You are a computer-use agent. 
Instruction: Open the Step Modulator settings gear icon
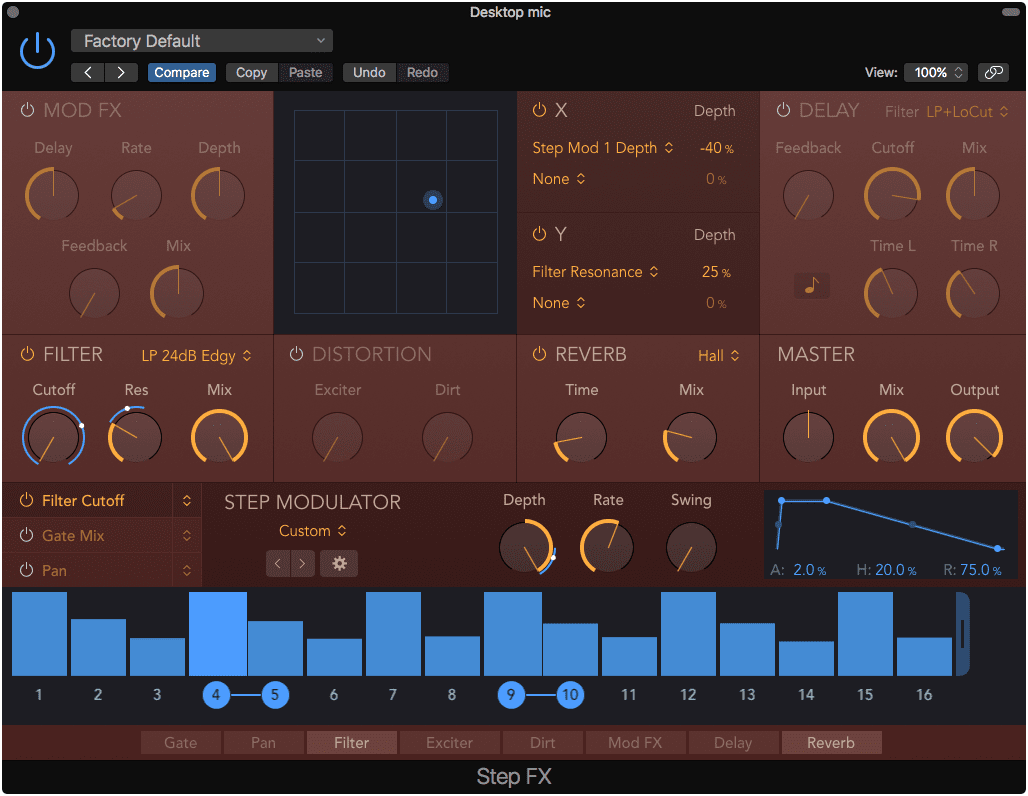click(339, 563)
